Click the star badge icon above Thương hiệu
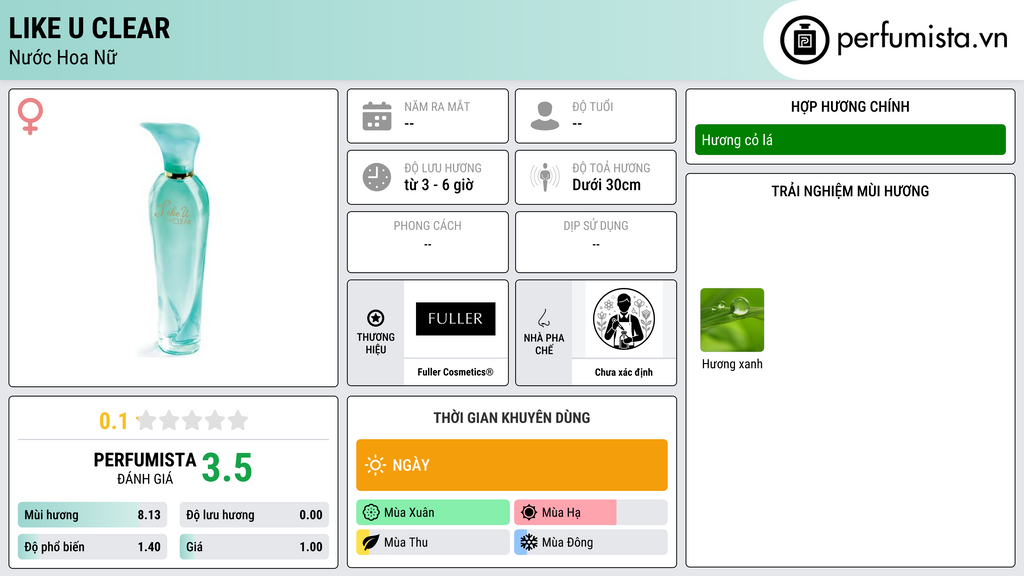Viewport: 1024px width, 576px height. (376, 318)
